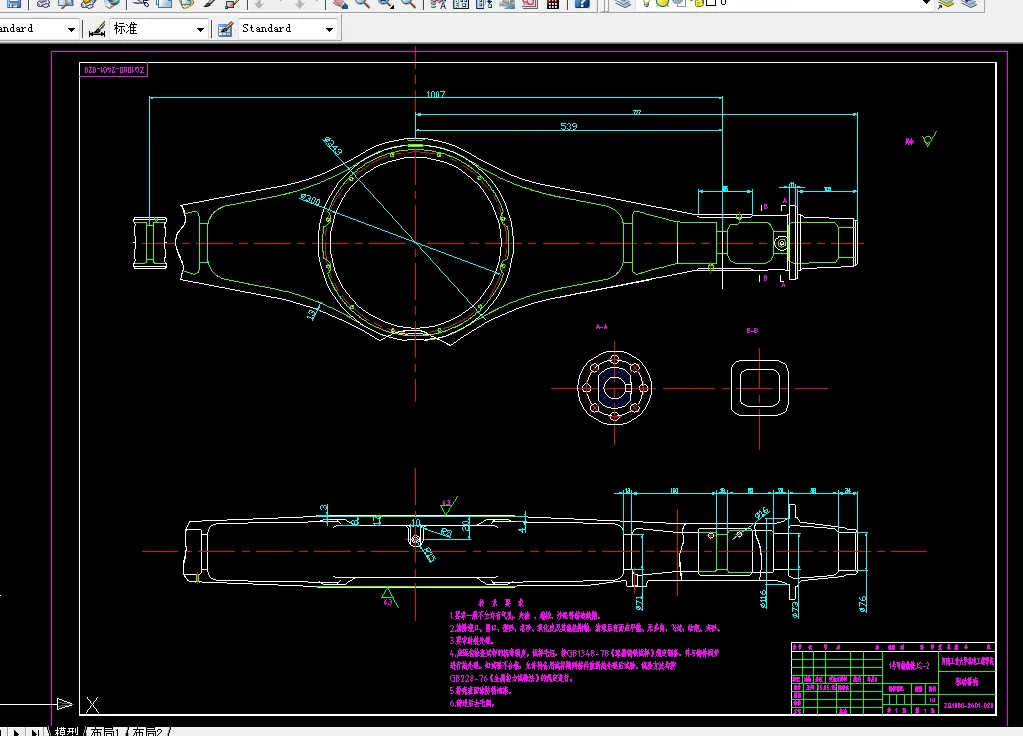Expand the Standard table style dropdown
This screenshot has height=736, width=1023.
pyautogui.click(x=329, y=29)
